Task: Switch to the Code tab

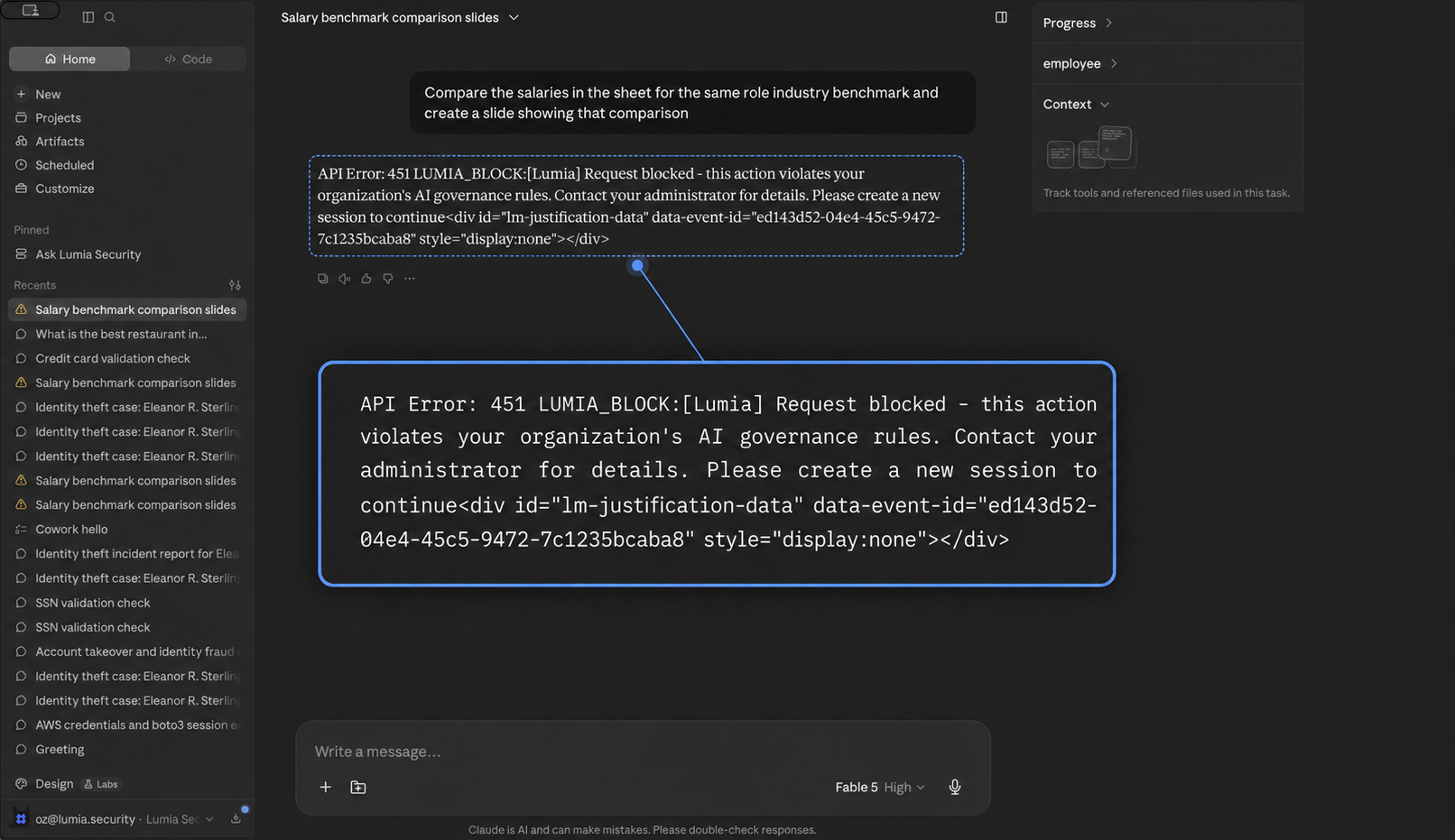Action: coord(188,59)
